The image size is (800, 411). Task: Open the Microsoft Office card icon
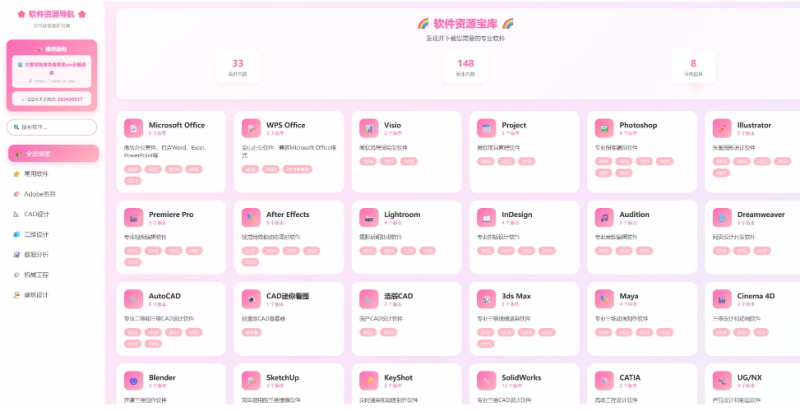pyautogui.click(x=133, y=128)
